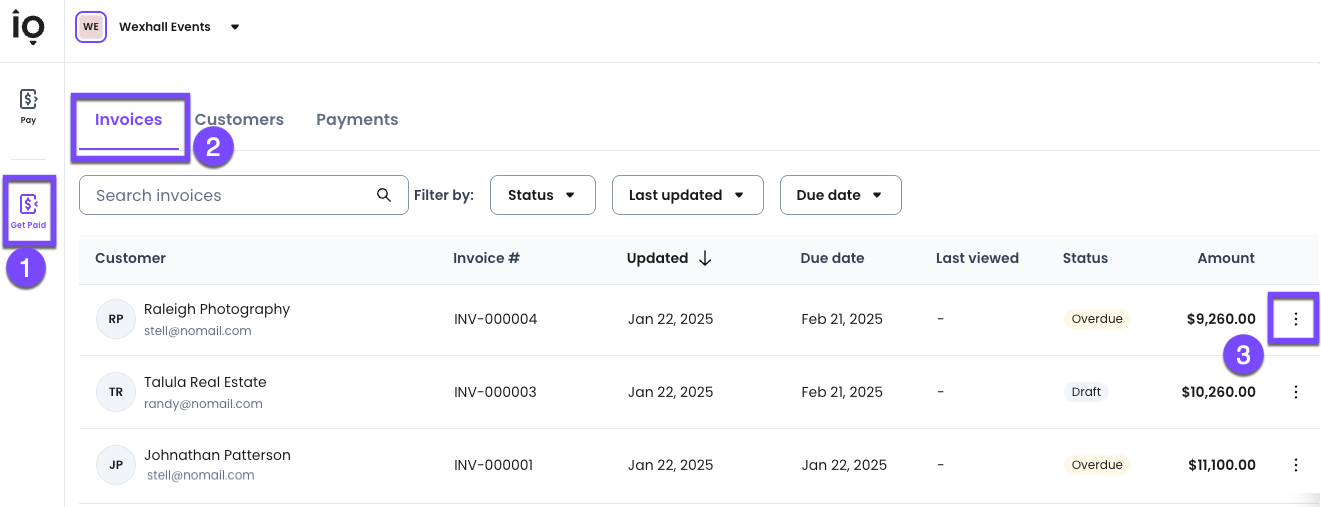This screenshot has height=507, width=1321.
Task: Open more options for Talula Real Estate invoice
Action: [1296, 392]
